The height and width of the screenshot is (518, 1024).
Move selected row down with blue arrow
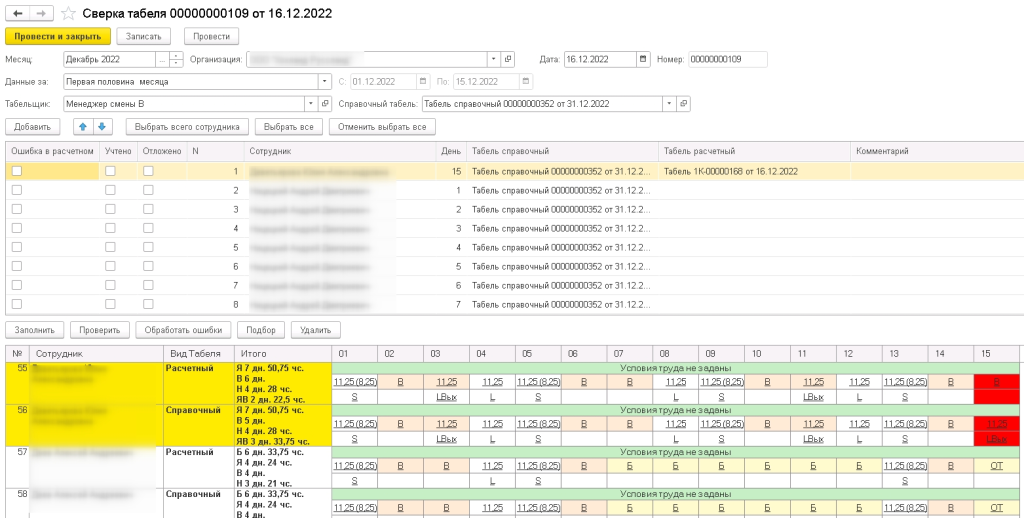coord(103,127)
